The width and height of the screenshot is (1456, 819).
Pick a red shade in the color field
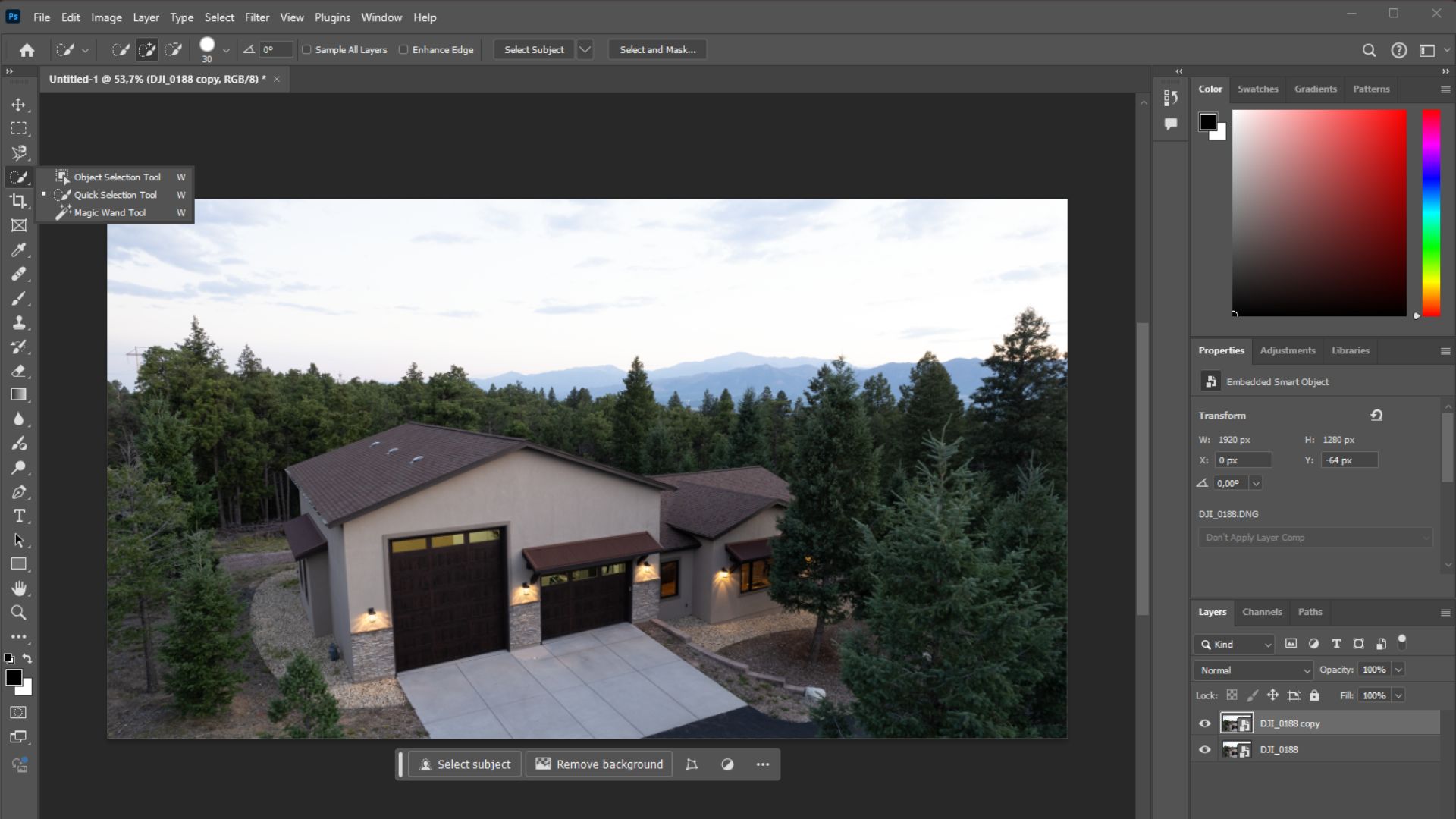click(x=1319, y=213)
